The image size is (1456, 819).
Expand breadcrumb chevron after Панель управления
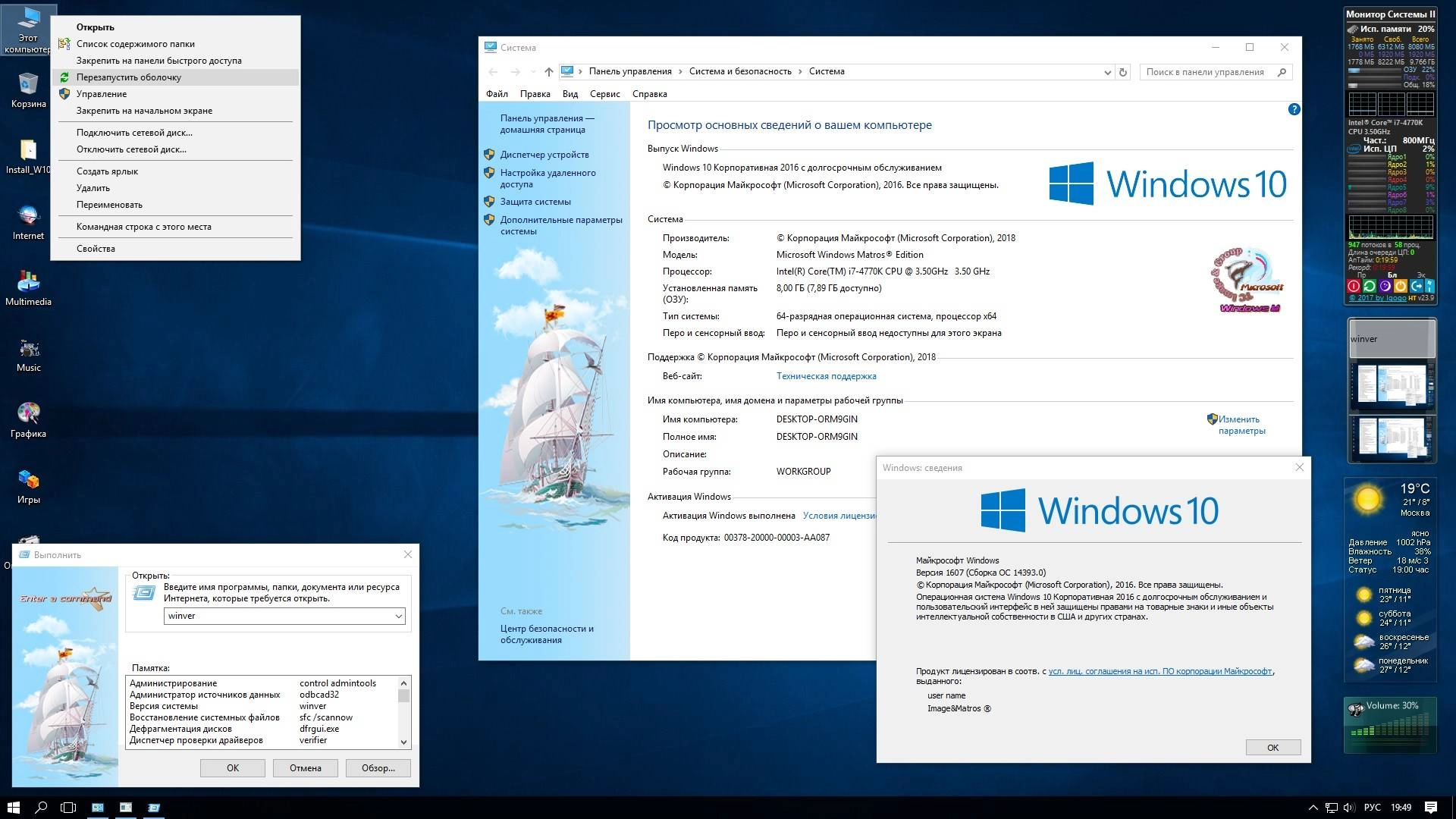click(x=679, y=72)
